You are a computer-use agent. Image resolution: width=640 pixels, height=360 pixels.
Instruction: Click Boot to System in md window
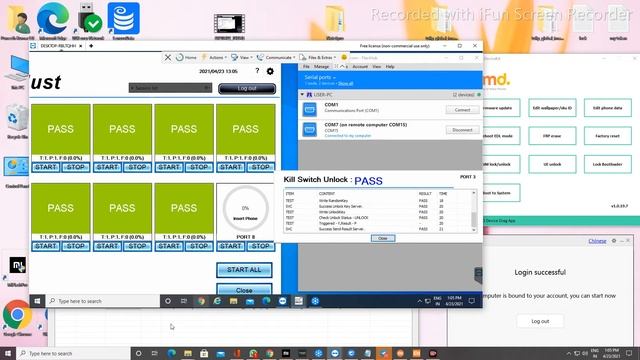point(501,193)
